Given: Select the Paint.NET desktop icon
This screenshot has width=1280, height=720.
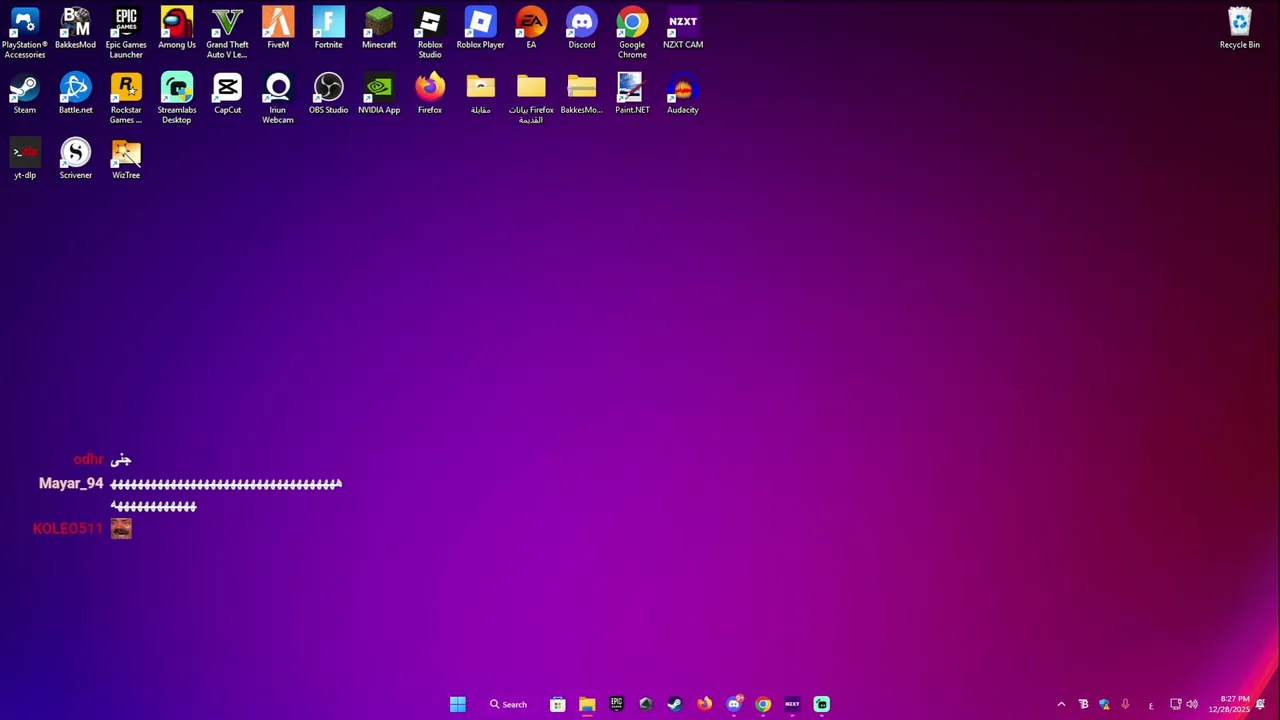Looking at the screenshot, I should 632,94.
